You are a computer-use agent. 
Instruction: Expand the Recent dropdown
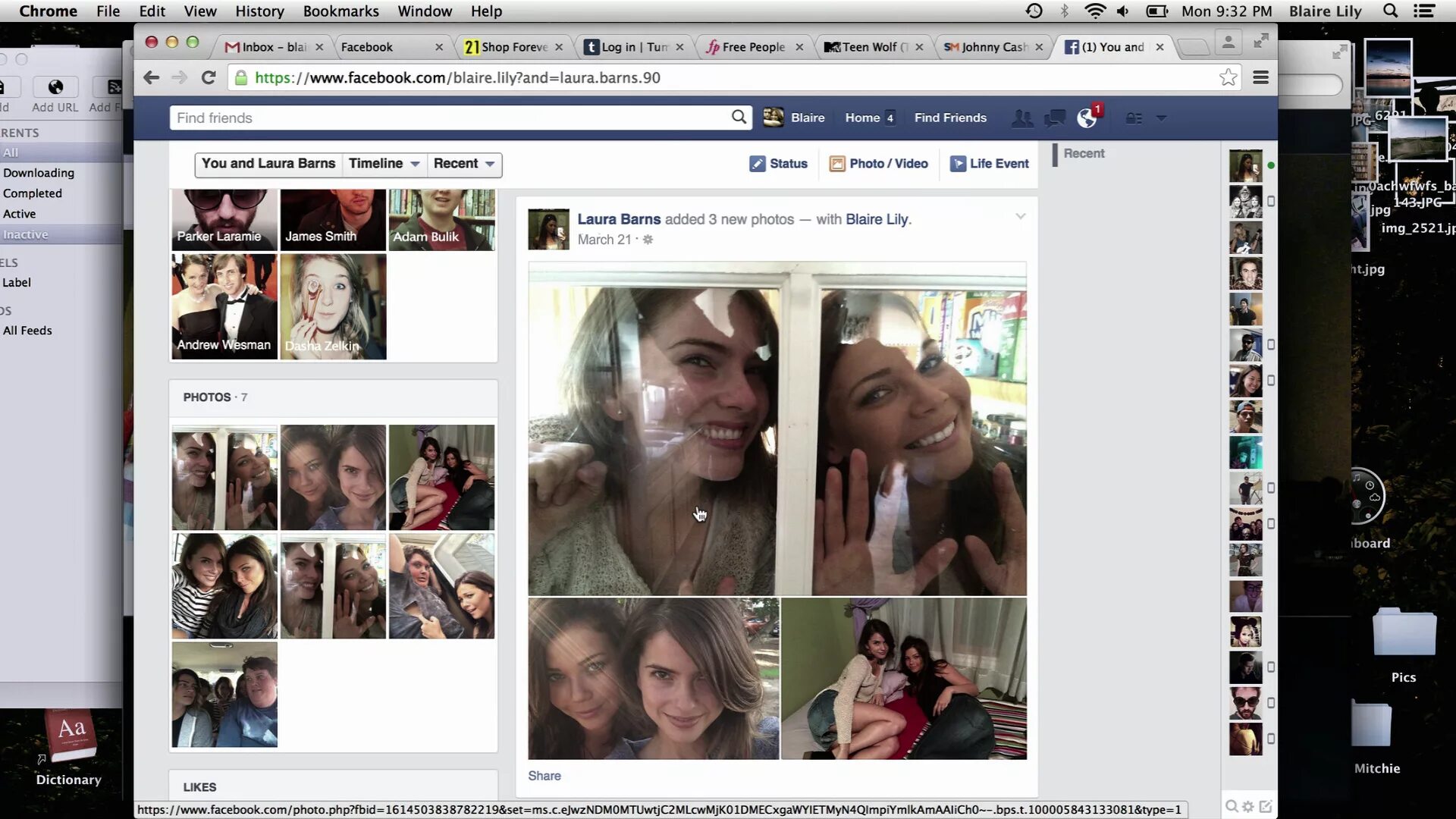463,164
